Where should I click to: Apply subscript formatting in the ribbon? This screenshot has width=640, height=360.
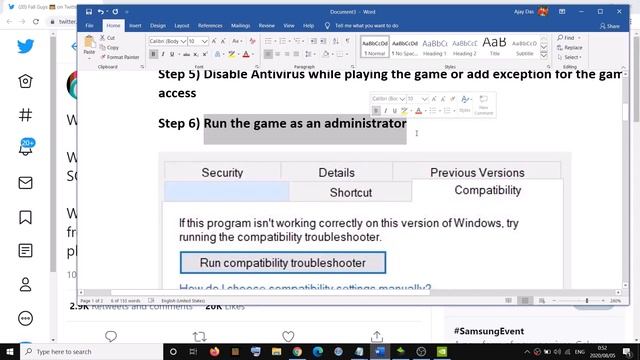pos(196,54)
